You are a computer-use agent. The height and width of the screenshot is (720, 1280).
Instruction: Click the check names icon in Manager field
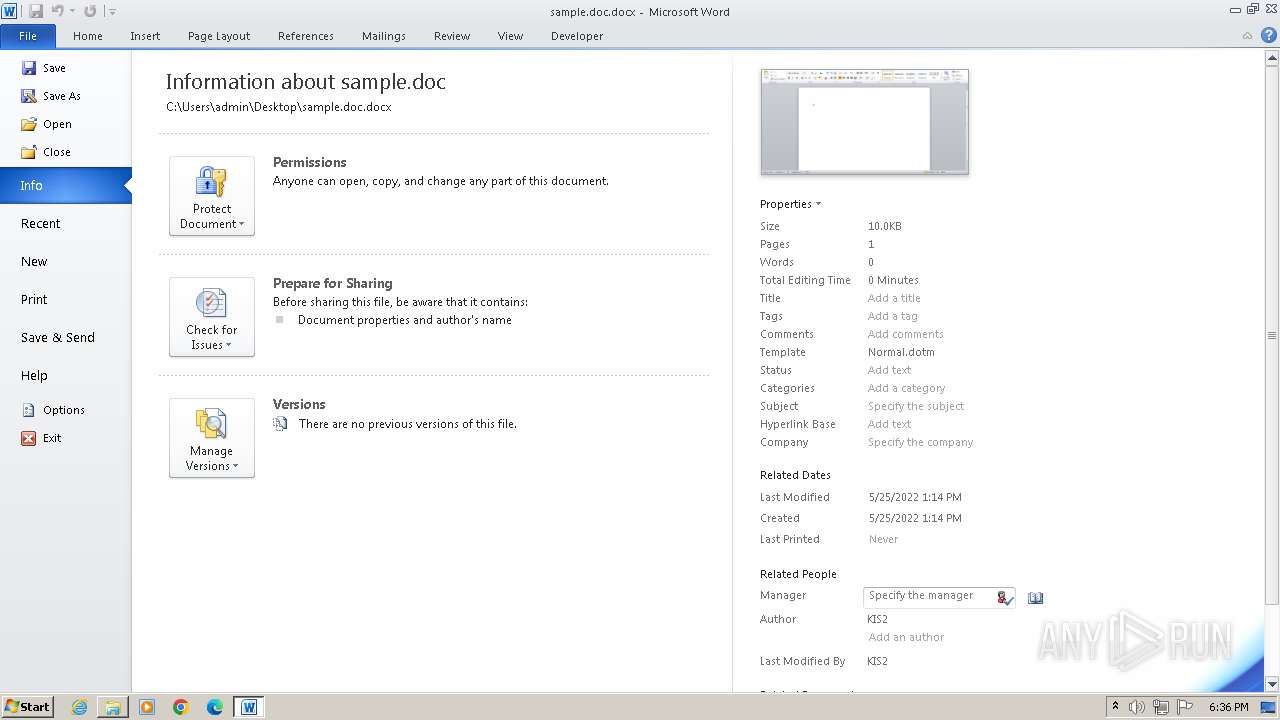click(x=1004, y=598)
